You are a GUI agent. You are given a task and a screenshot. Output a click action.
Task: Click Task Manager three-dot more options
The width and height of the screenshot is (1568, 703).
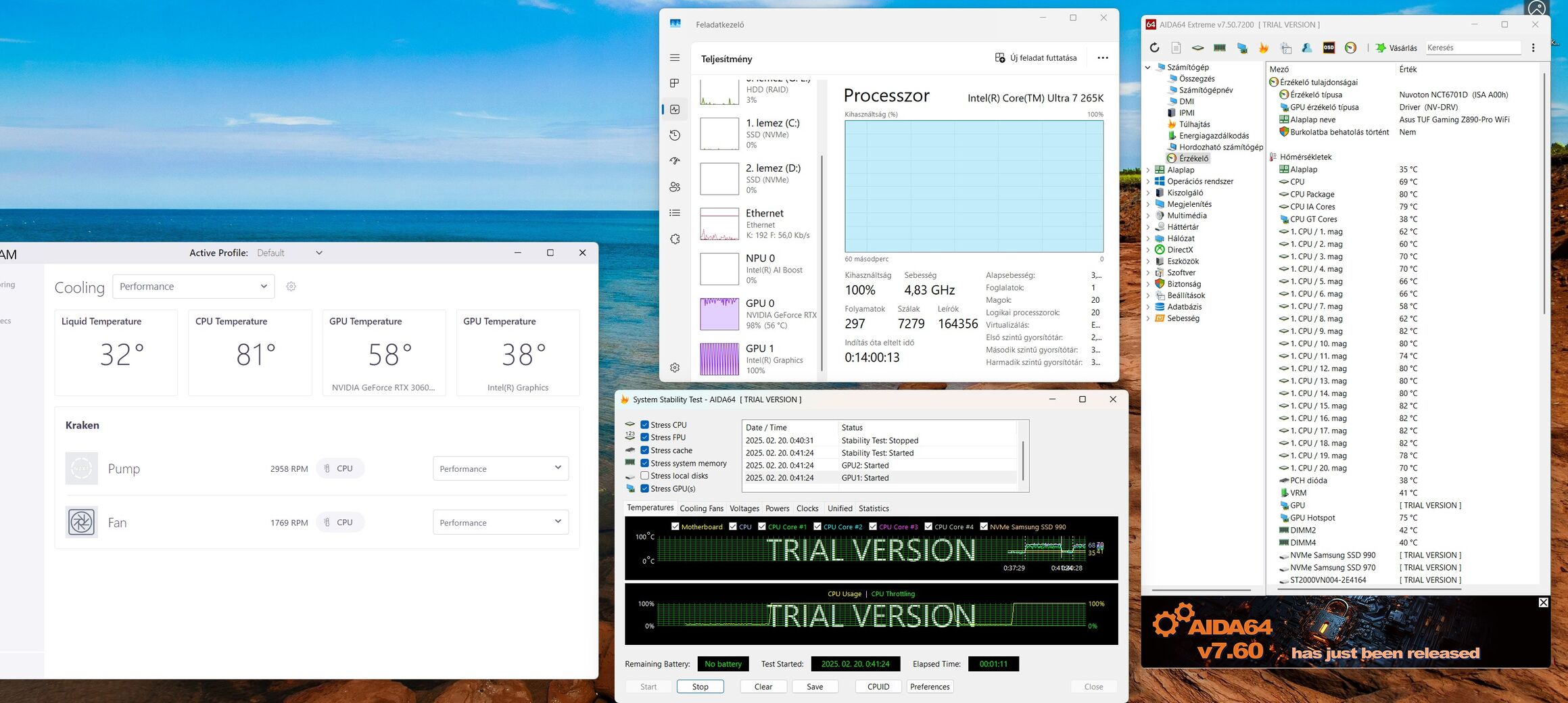(x=1103, y=58)
